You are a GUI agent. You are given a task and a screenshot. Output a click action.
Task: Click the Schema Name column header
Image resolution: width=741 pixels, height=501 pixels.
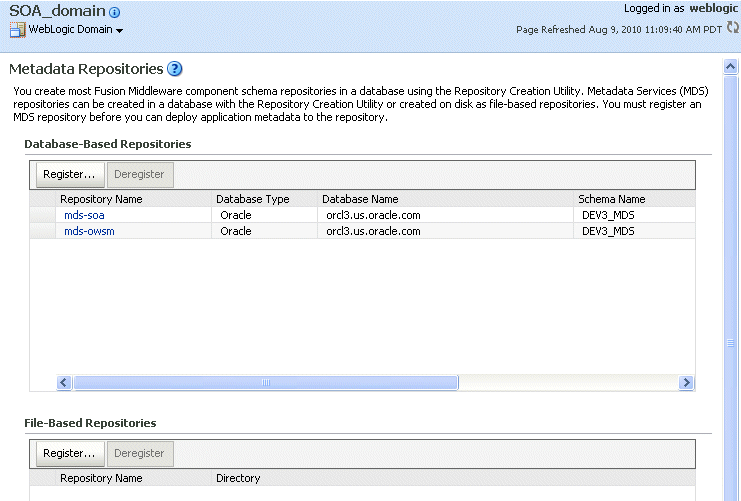coord(612,199)
